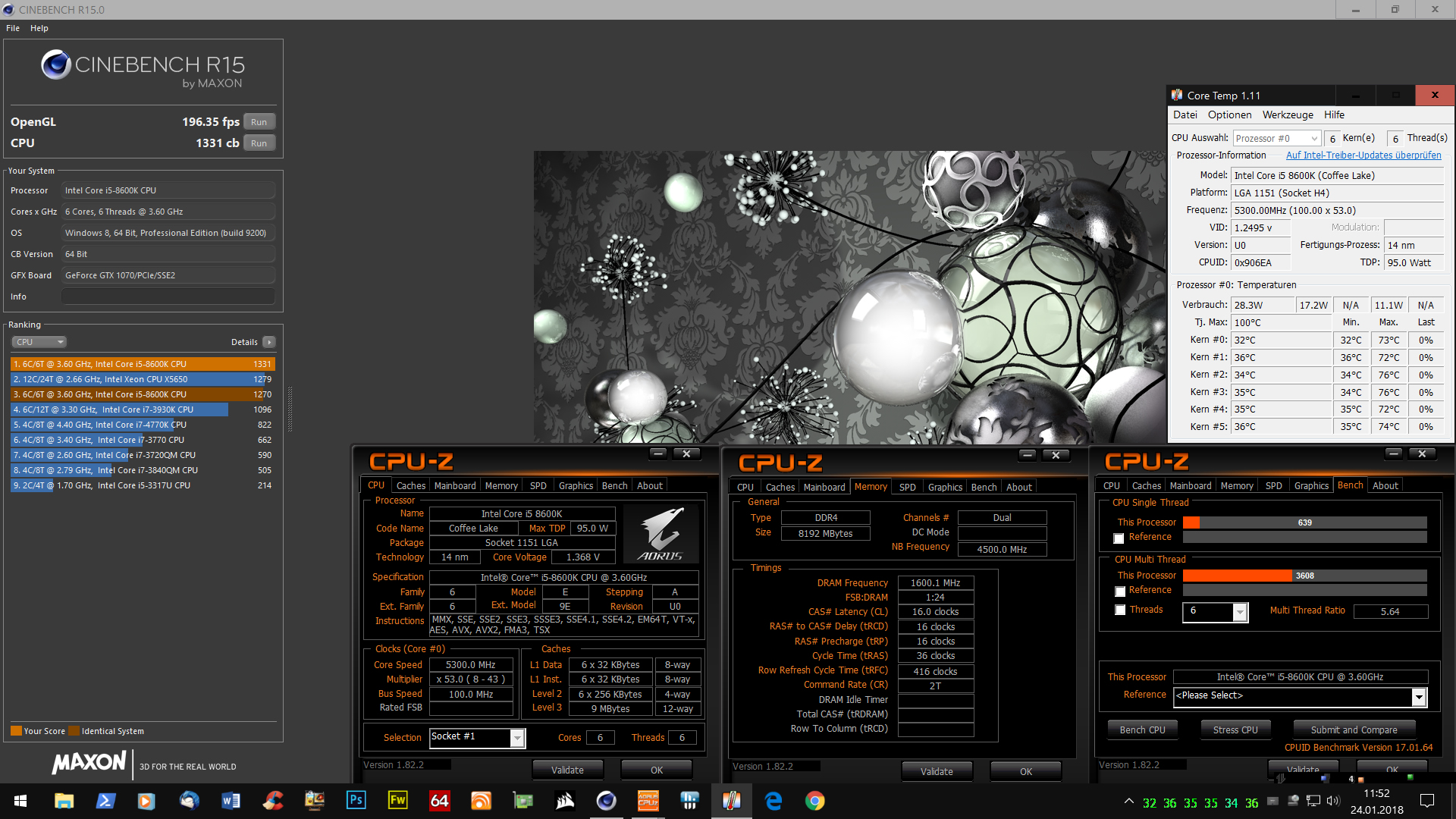Screen dimensions: 1456x819
Task: Click the Cinebench R15 sphere logo
Action: (56, 64)
